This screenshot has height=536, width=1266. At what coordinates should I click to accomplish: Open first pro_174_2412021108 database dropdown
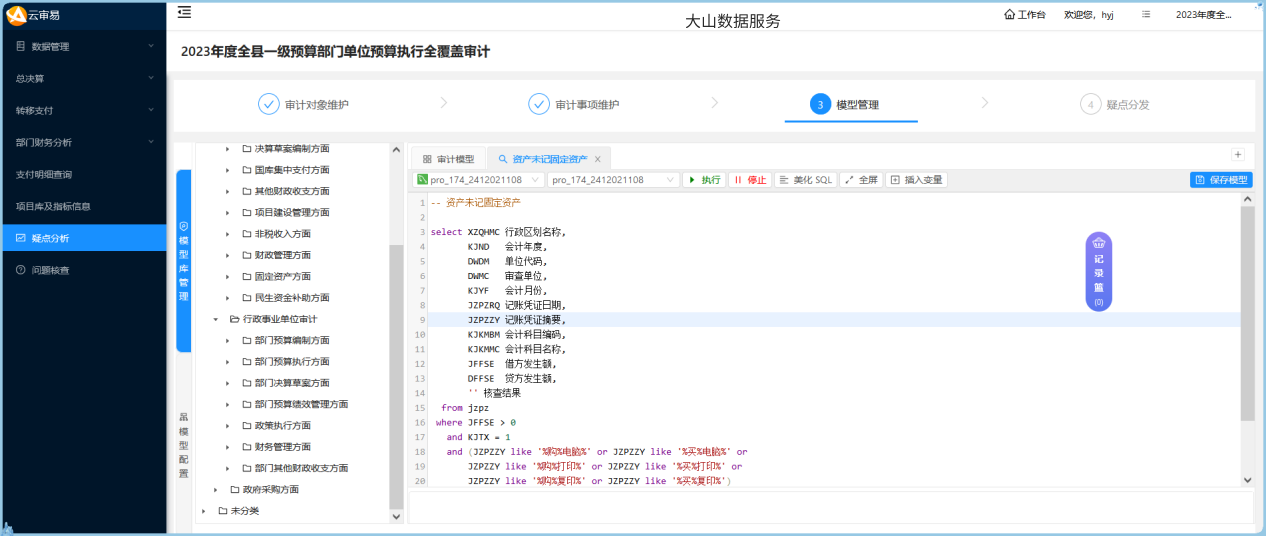point(478,180)
